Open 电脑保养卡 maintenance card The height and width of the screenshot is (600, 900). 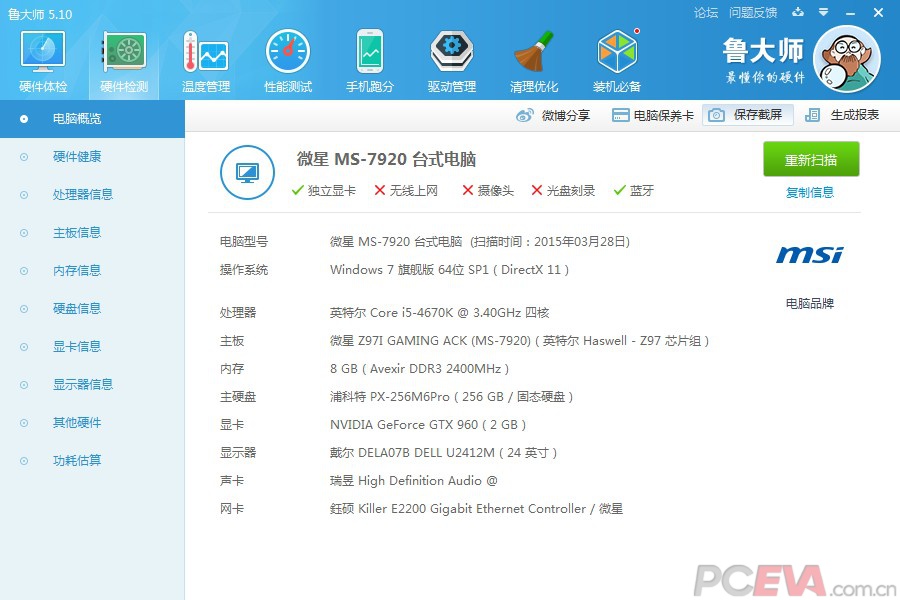[653, 115]
